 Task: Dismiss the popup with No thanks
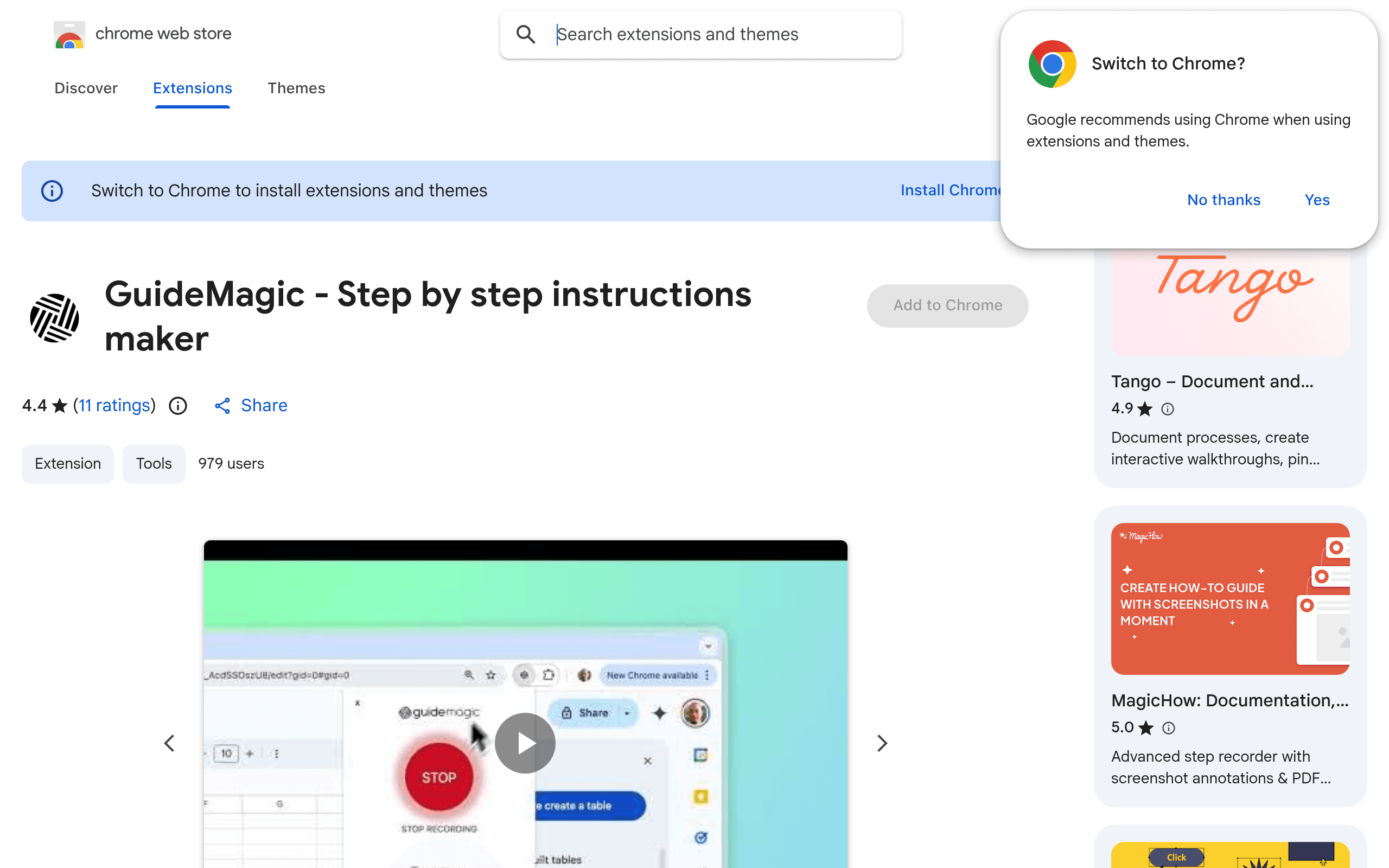(1224, 200)
